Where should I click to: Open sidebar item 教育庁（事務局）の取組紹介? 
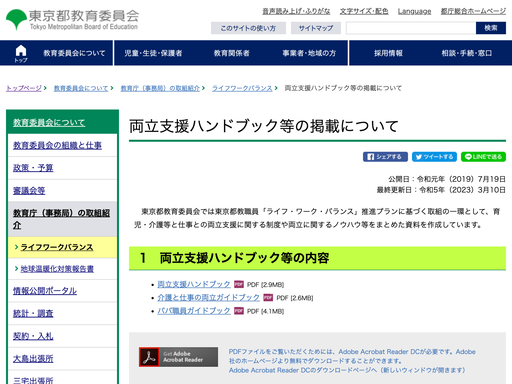tap(61, 219)
